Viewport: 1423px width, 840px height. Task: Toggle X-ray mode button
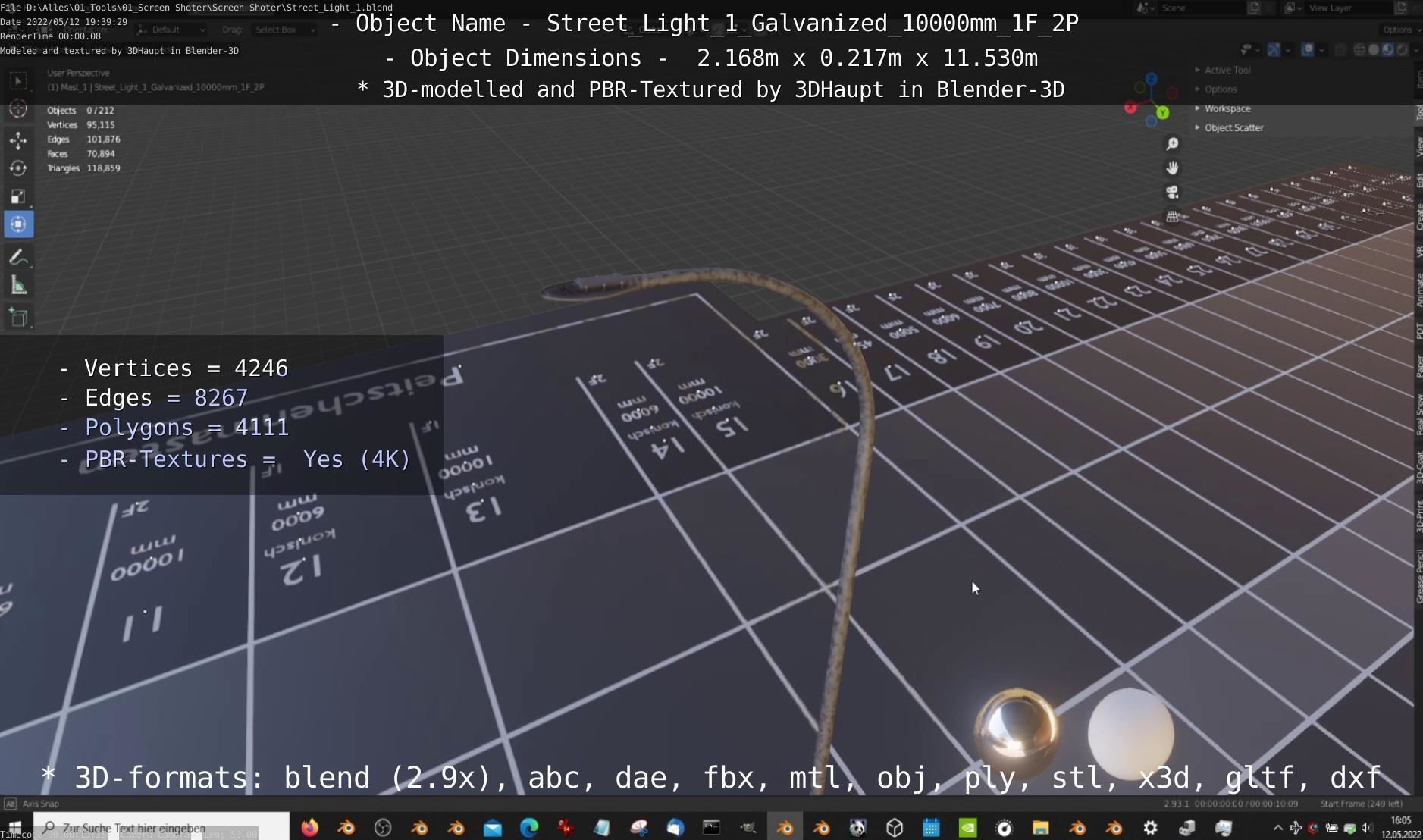[x=1340, y=50]
